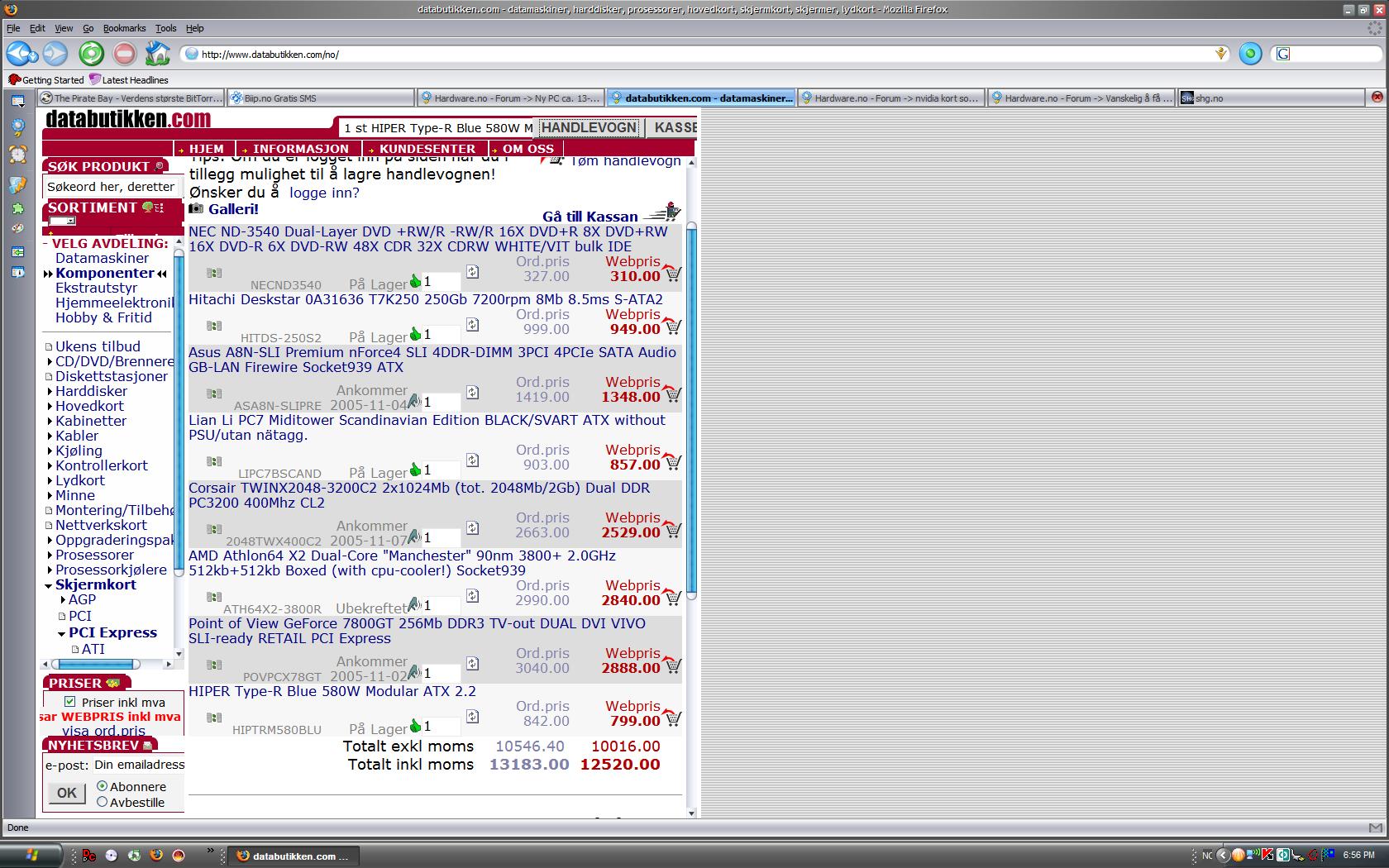
Task: Select the Avbestille radio button
Action: [102, 801]
